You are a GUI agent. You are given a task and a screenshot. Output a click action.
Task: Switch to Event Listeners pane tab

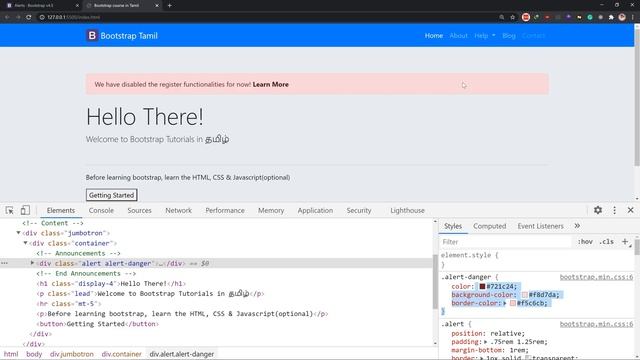(x=540, y=226)
